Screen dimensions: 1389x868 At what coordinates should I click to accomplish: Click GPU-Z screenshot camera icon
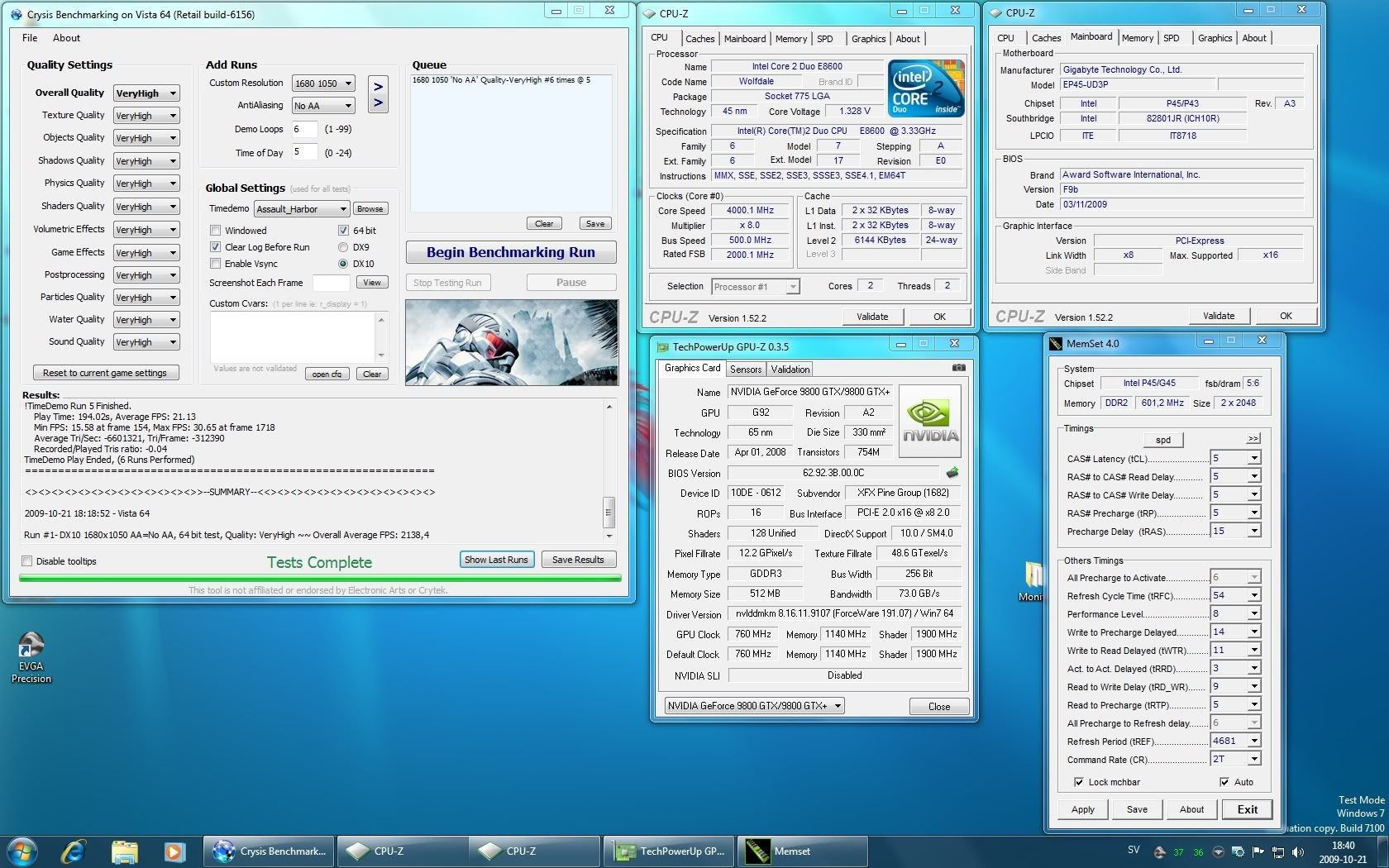[958, 368]
